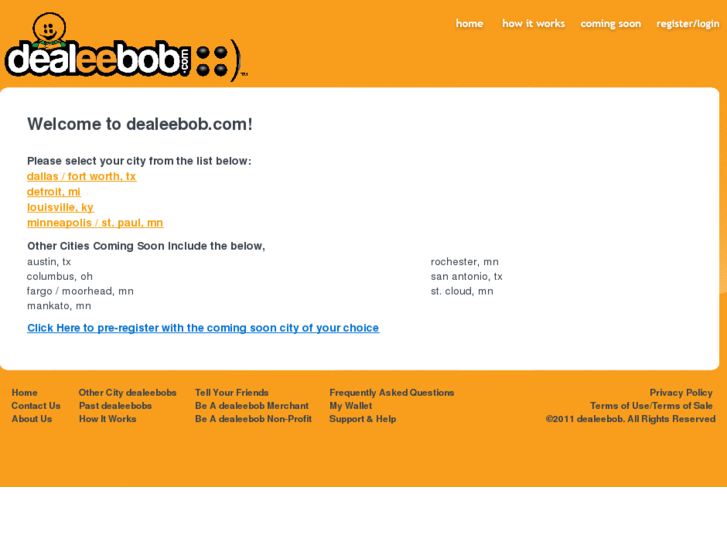Open the Contact Us footer link
Screen dimensions: 727x545
[x=36, y=406]
